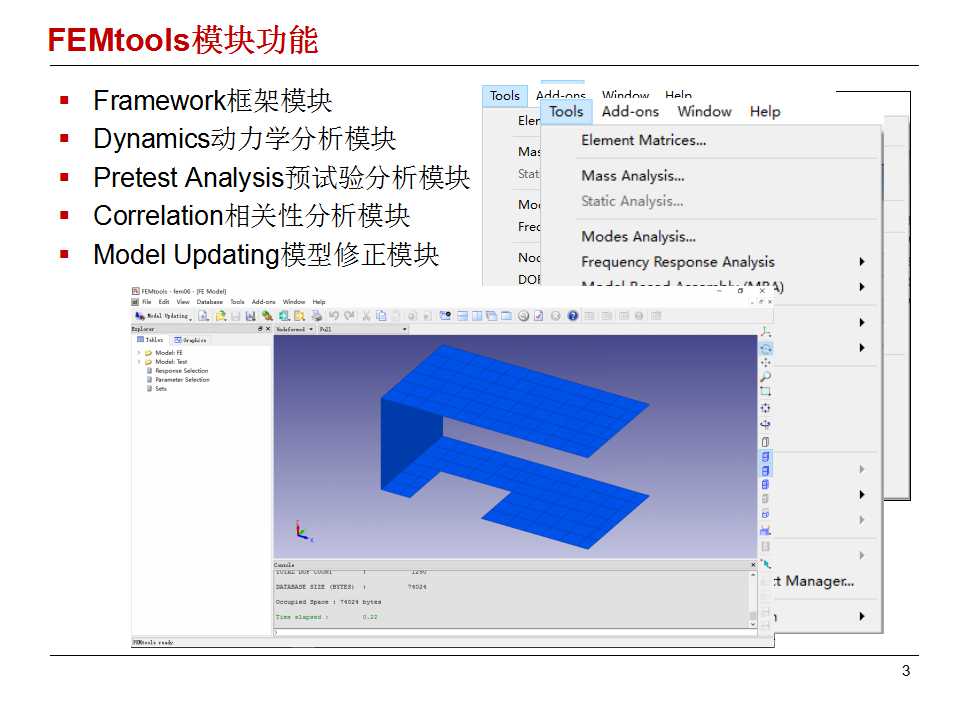960x720 pixels.
Task: Click the highlighted Tools menu in enlarged menu bar
Action: pos(566,111)
